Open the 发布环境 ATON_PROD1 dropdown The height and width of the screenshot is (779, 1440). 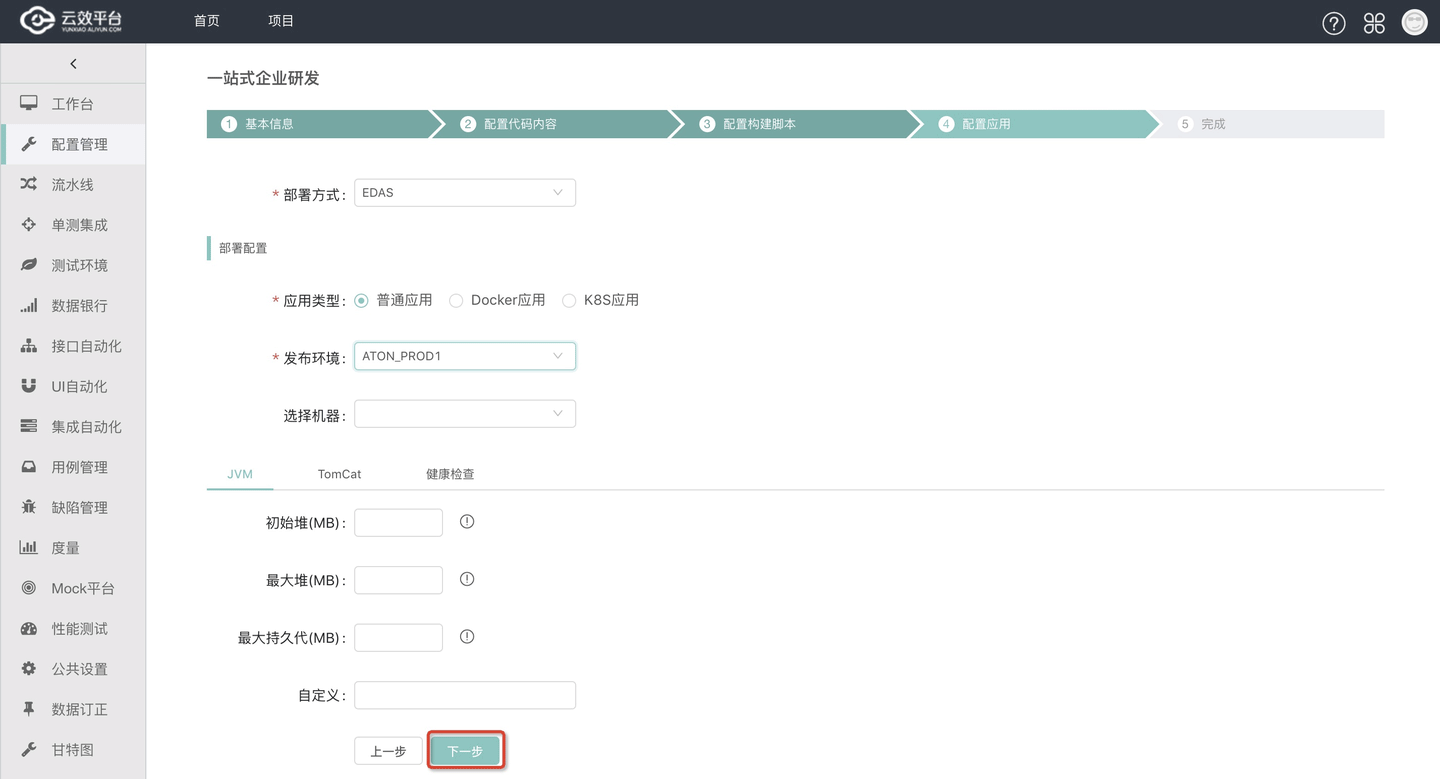point(465,356)
